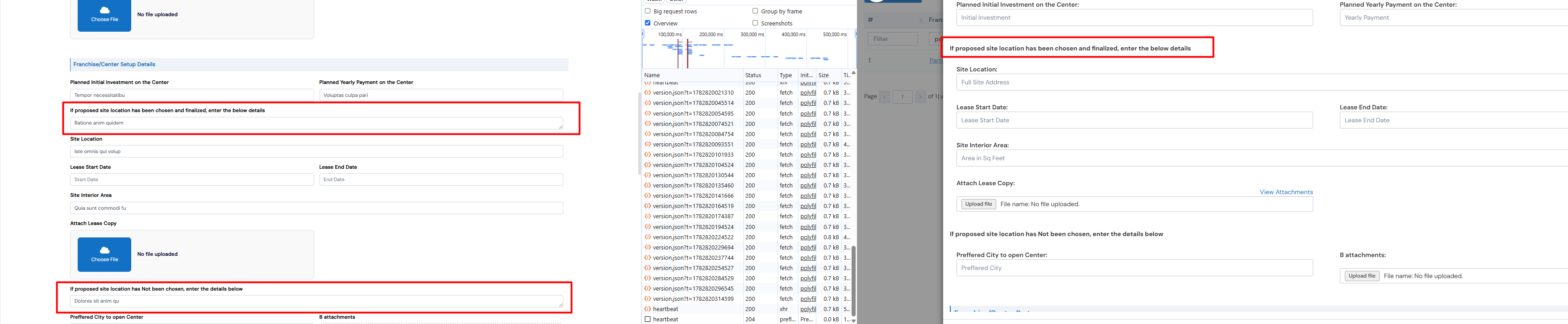This screenshot has width=1568, height=324.
Task: Click the document icon of the 204 heartbeat preflight row
Action: pyautogui.click(x=648, y=319)
